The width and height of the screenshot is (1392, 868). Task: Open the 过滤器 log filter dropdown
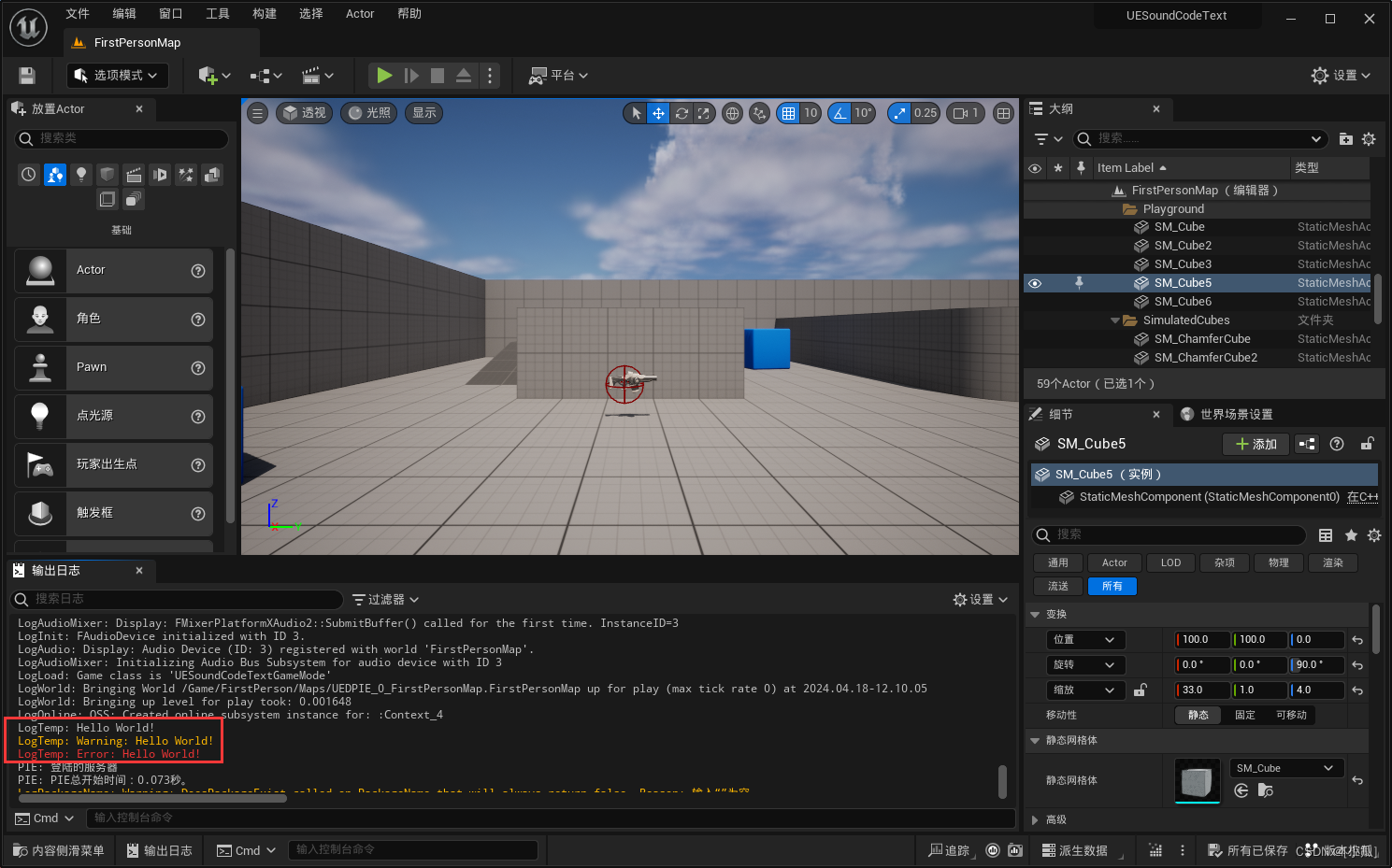coord(385,600)
